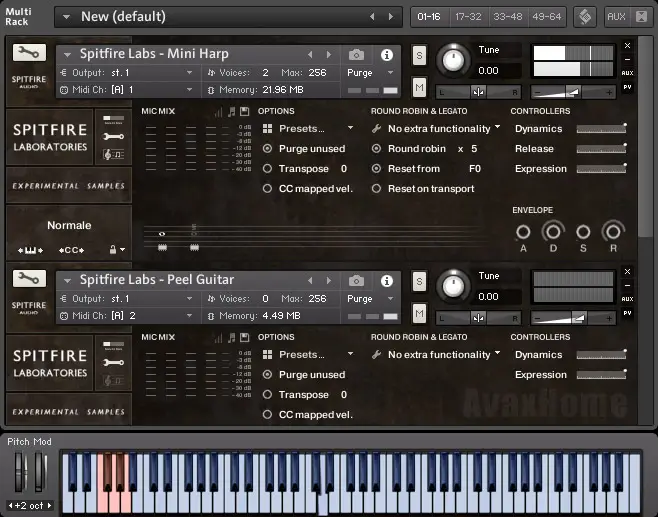
Task: Adjust Mini Harp volume slider
Action: pyautogui.click(x=573, y=92)
